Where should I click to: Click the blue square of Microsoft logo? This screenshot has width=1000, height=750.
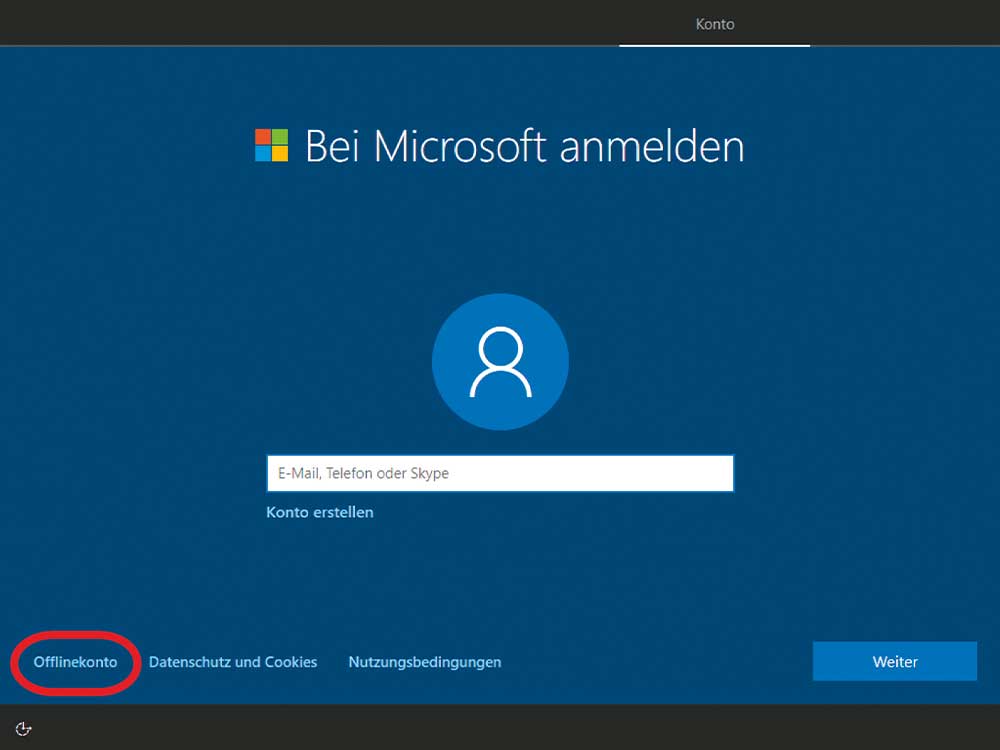263,154
